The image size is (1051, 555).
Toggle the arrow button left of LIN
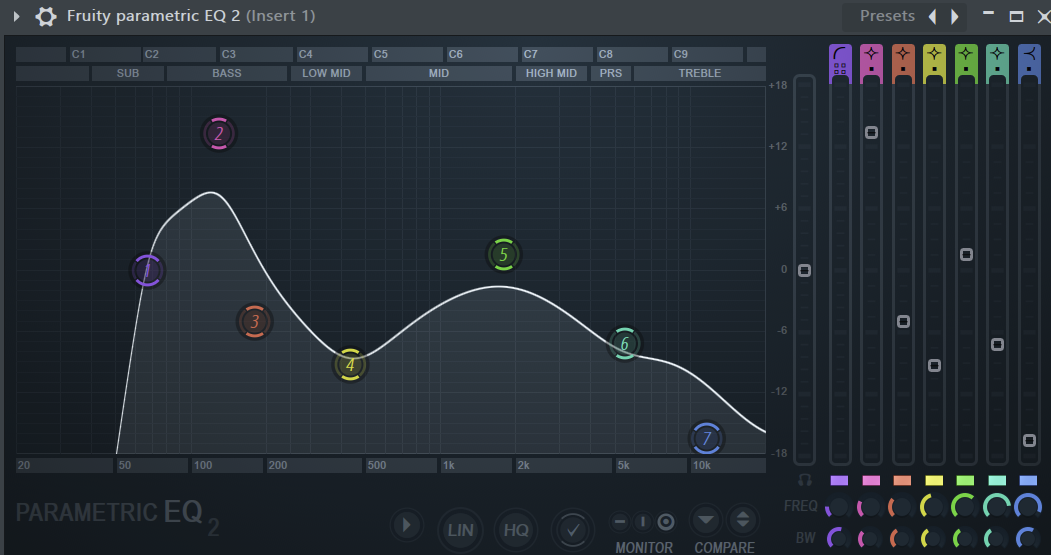[406, 526]
